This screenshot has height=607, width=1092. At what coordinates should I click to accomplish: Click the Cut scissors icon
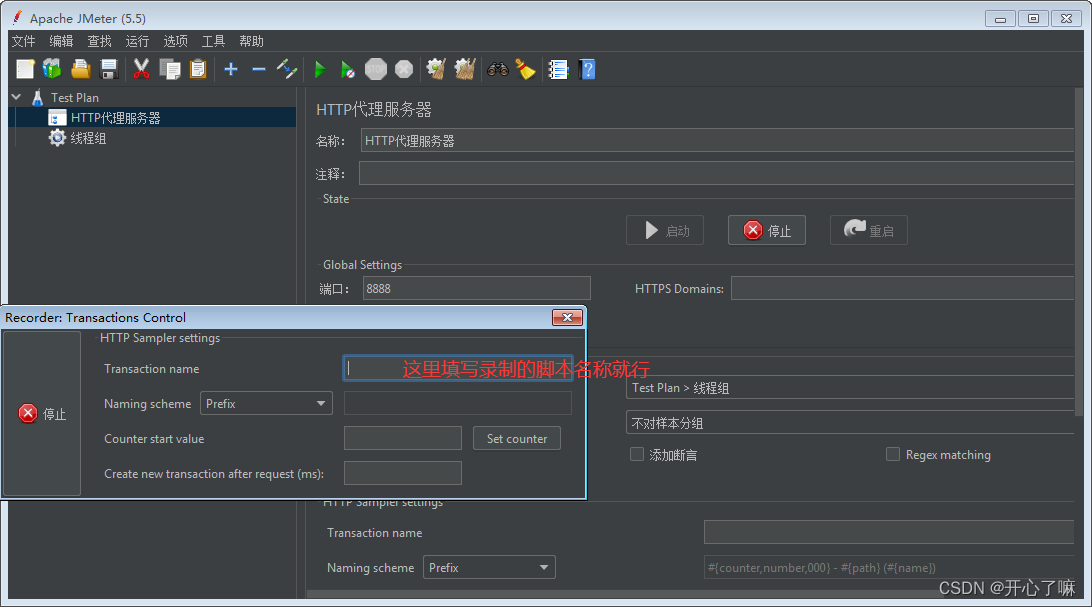(x=141, y=69)
